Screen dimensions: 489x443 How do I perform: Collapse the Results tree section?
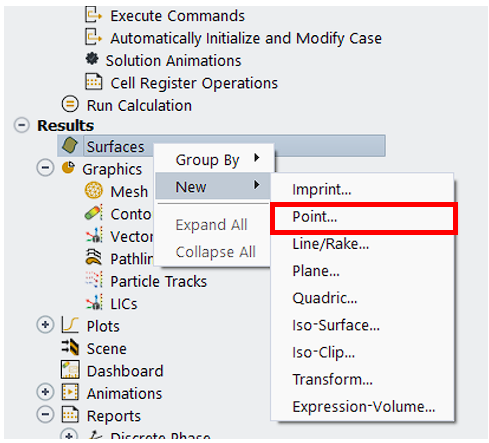pyautogui.click(x=22, y=125)
